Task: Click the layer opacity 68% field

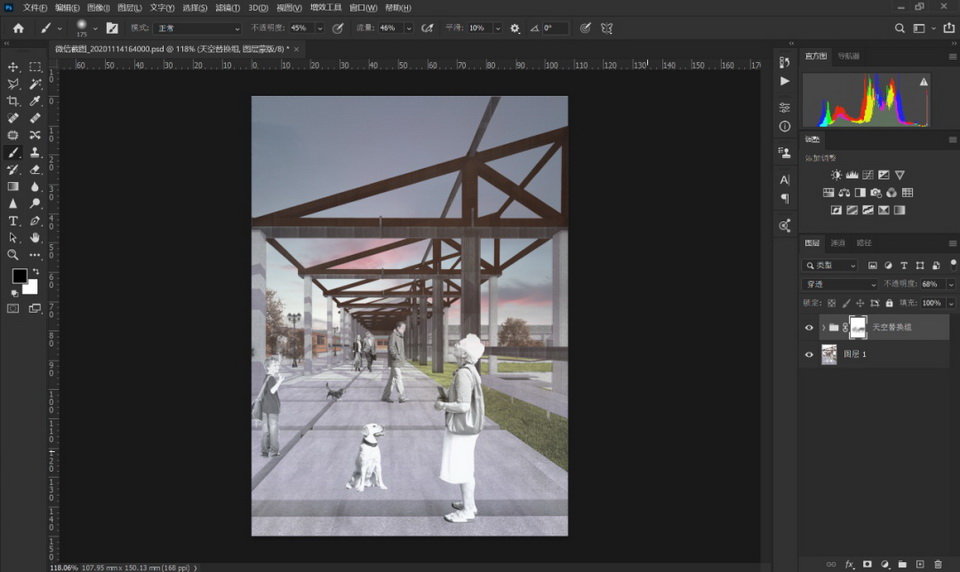Action: [x=930, y=284]
